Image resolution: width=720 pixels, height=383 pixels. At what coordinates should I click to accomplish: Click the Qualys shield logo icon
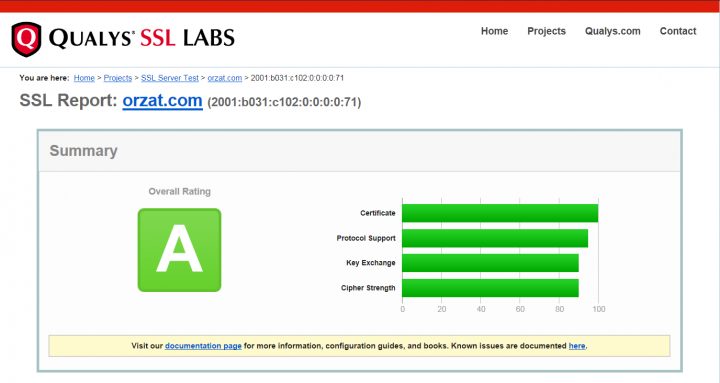coord(26,39)
